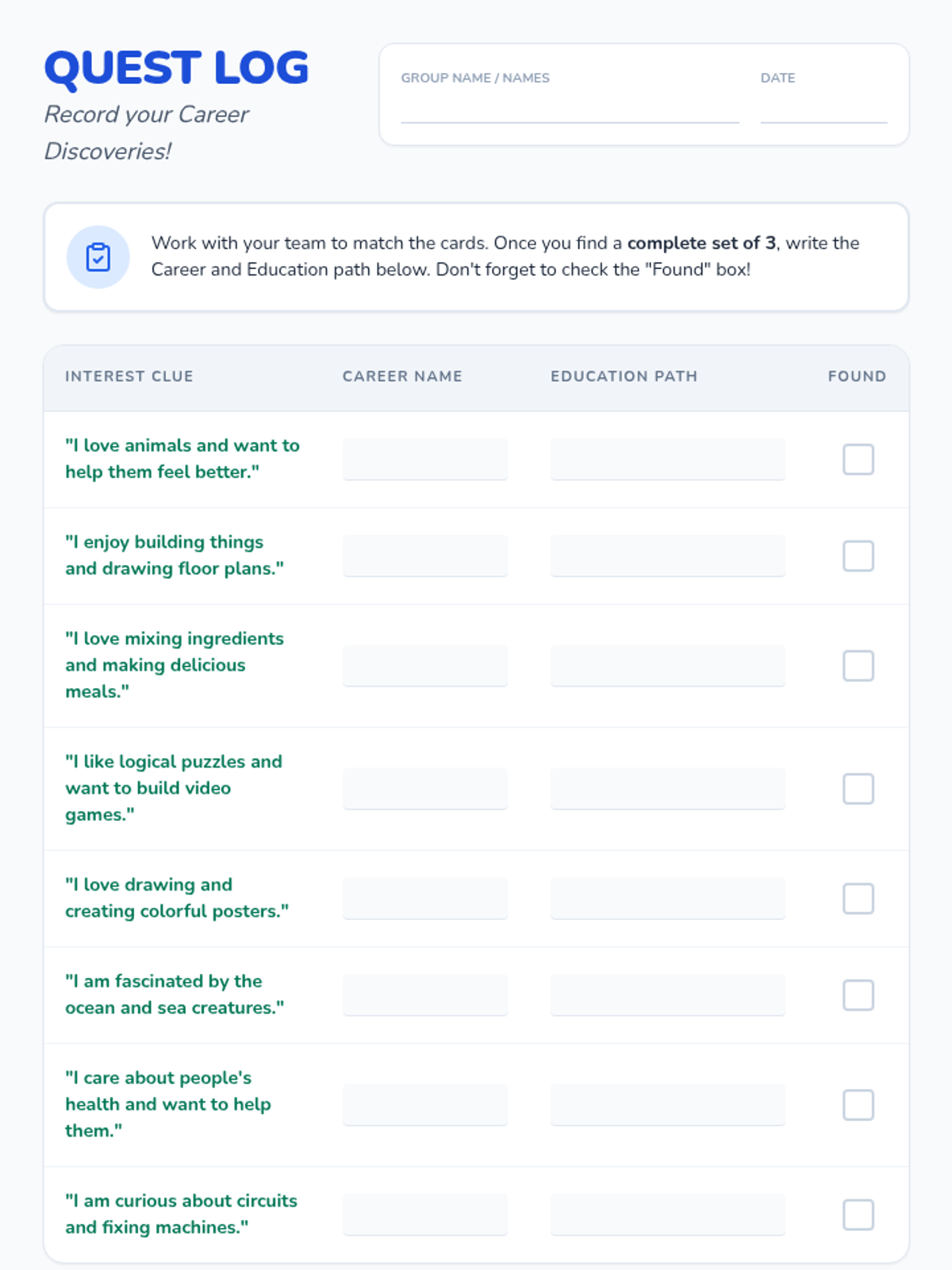Click Education Path field for animals clue

click(668, 460)
